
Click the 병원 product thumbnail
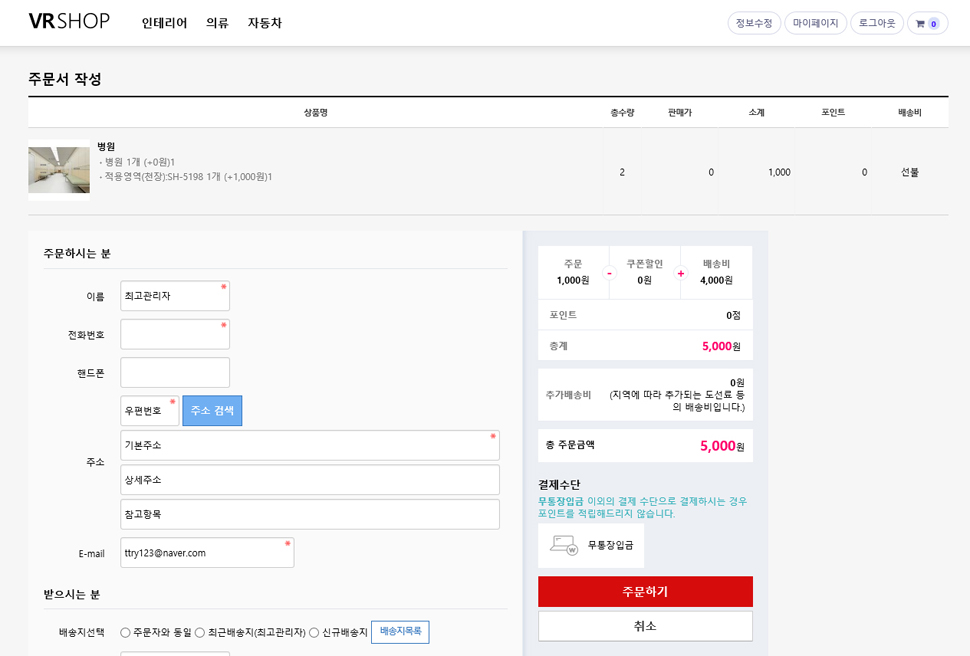[59, 170]
